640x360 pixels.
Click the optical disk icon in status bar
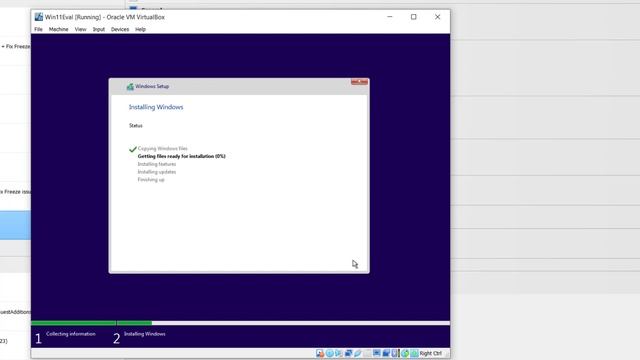click(330, 353)
